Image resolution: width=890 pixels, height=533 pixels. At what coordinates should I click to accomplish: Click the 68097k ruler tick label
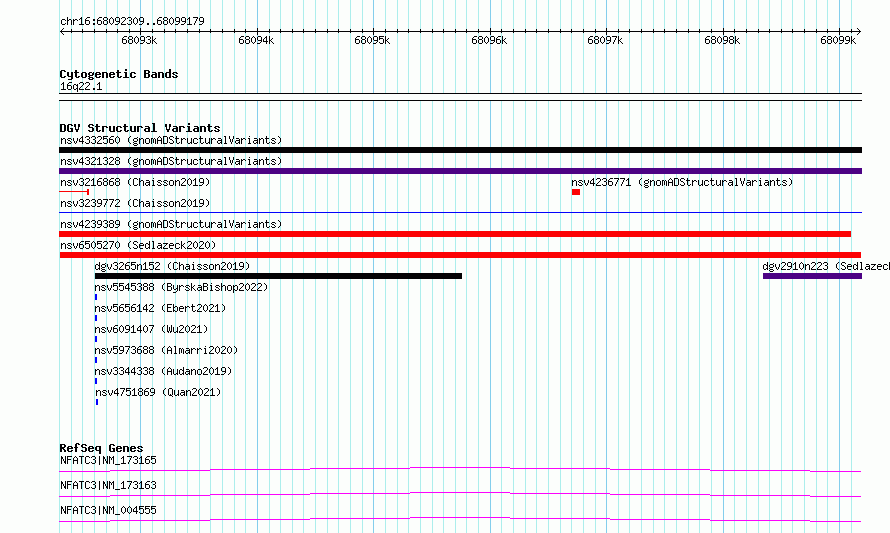click(x=605, y=40)
